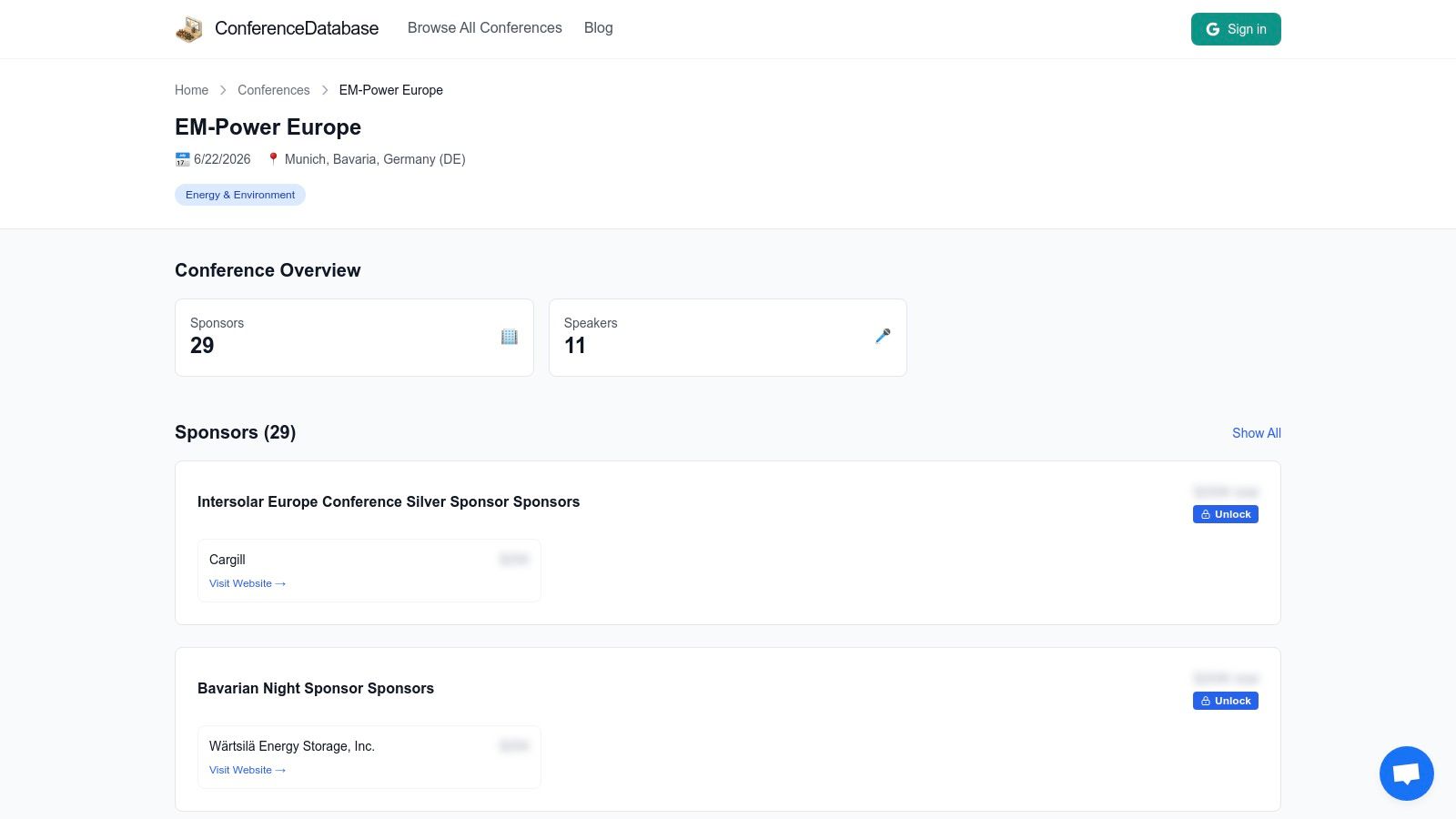
Task: Open the Speakers count card
Action: coord(727,338)
